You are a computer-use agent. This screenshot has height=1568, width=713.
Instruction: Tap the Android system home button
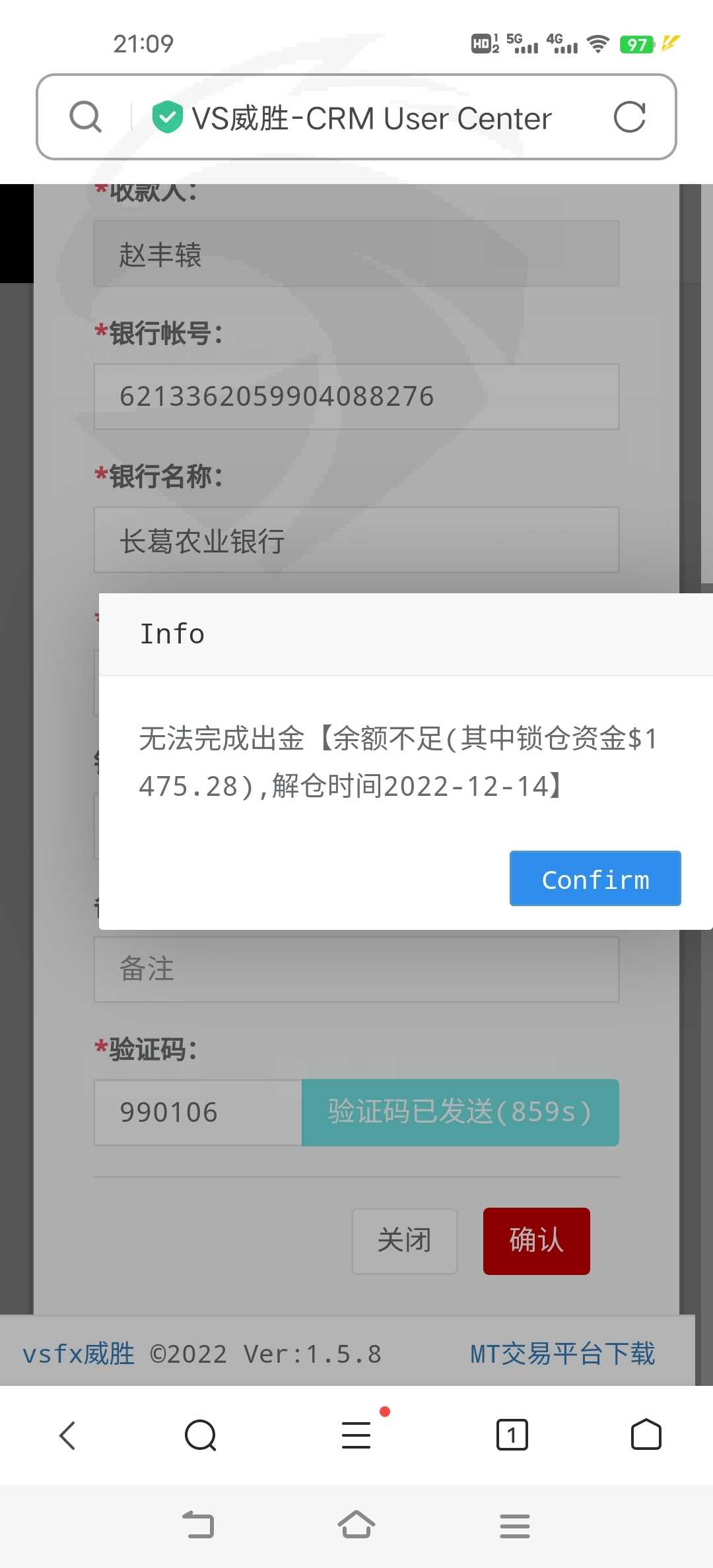click(356, 1524)
